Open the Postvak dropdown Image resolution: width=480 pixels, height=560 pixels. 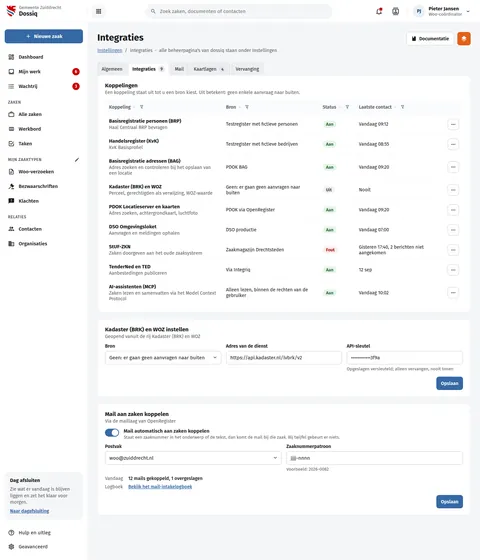point(193,458)
